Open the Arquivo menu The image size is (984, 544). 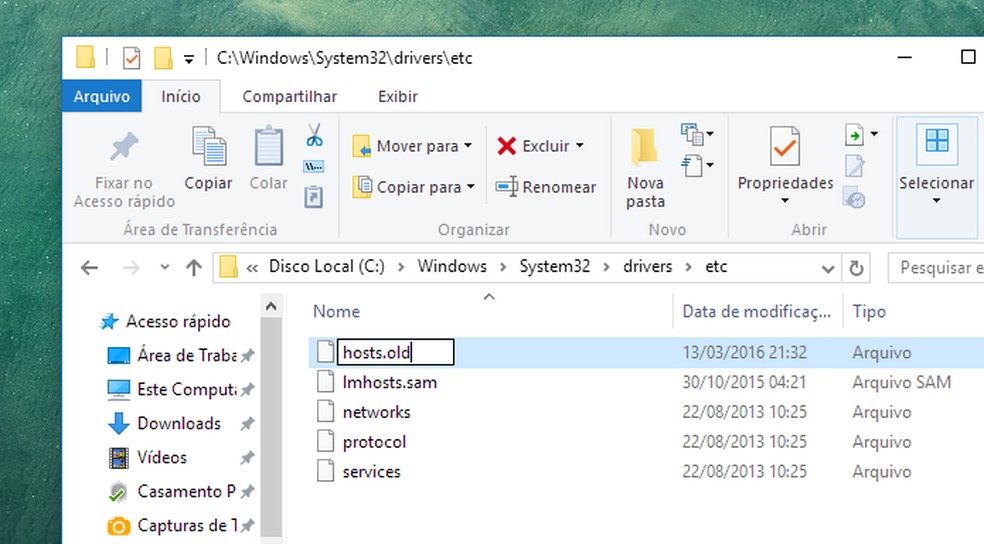point(102,97)
